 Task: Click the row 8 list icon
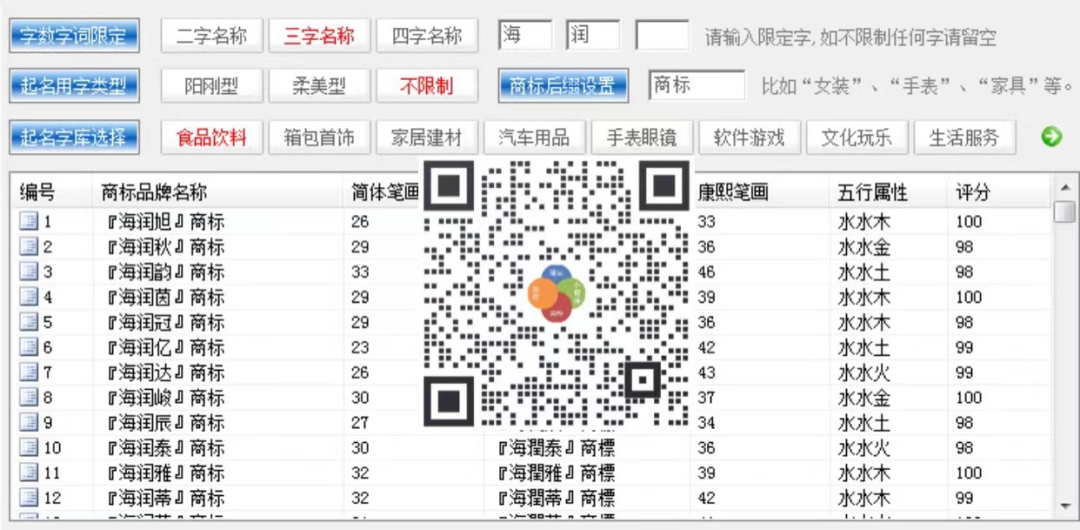(28, 398)
